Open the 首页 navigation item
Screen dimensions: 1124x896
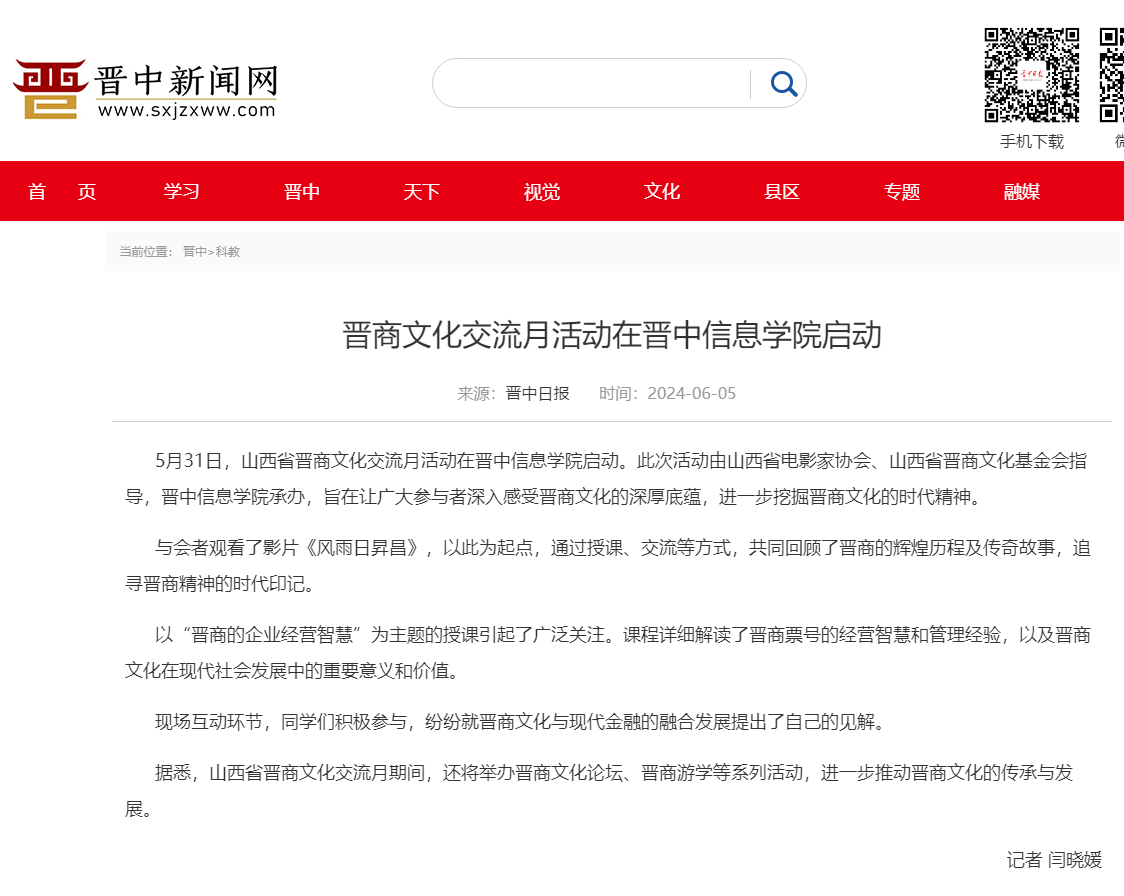(62, 191)
